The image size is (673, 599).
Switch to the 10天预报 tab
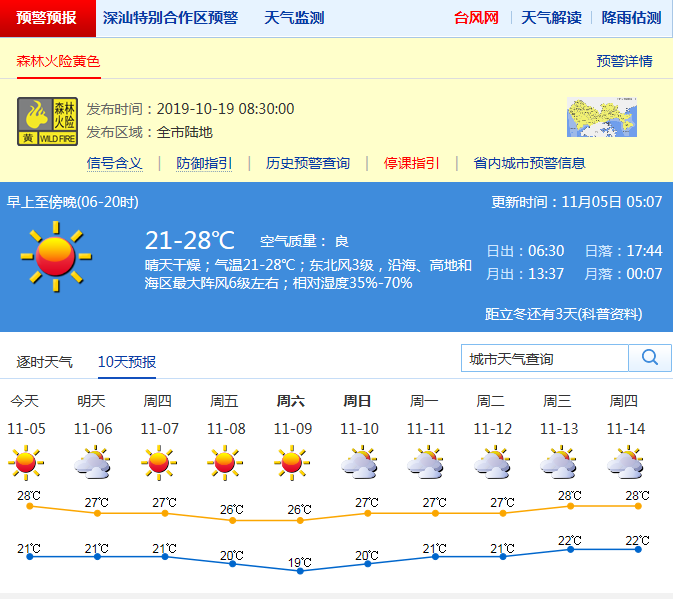point(127,362)
